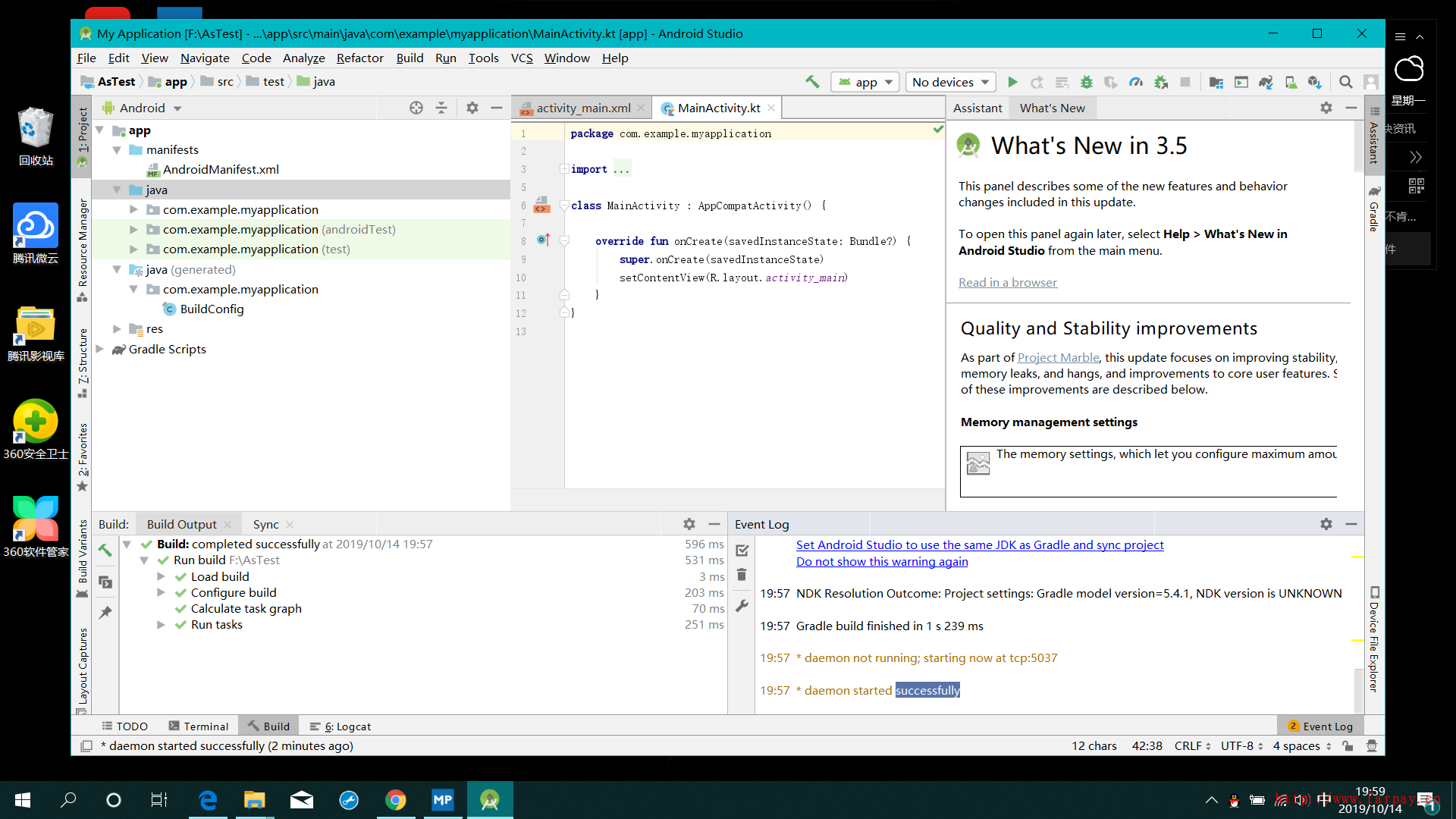Open the Refactor menu
The image size is (1456, 819).
tap(359, 58)
